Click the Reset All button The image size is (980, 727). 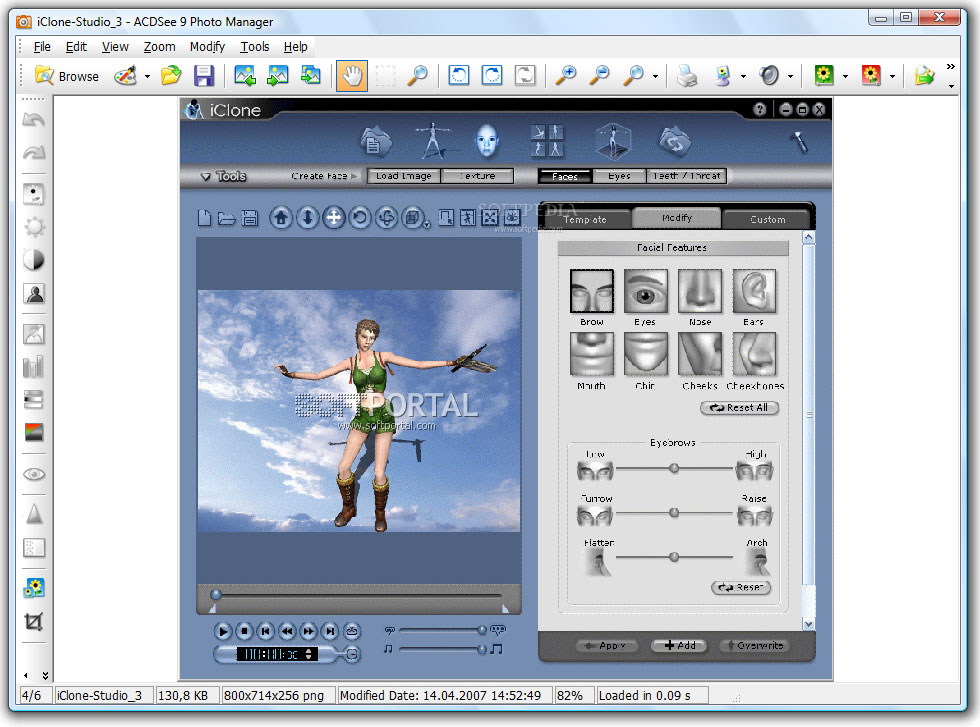(739, 408)
